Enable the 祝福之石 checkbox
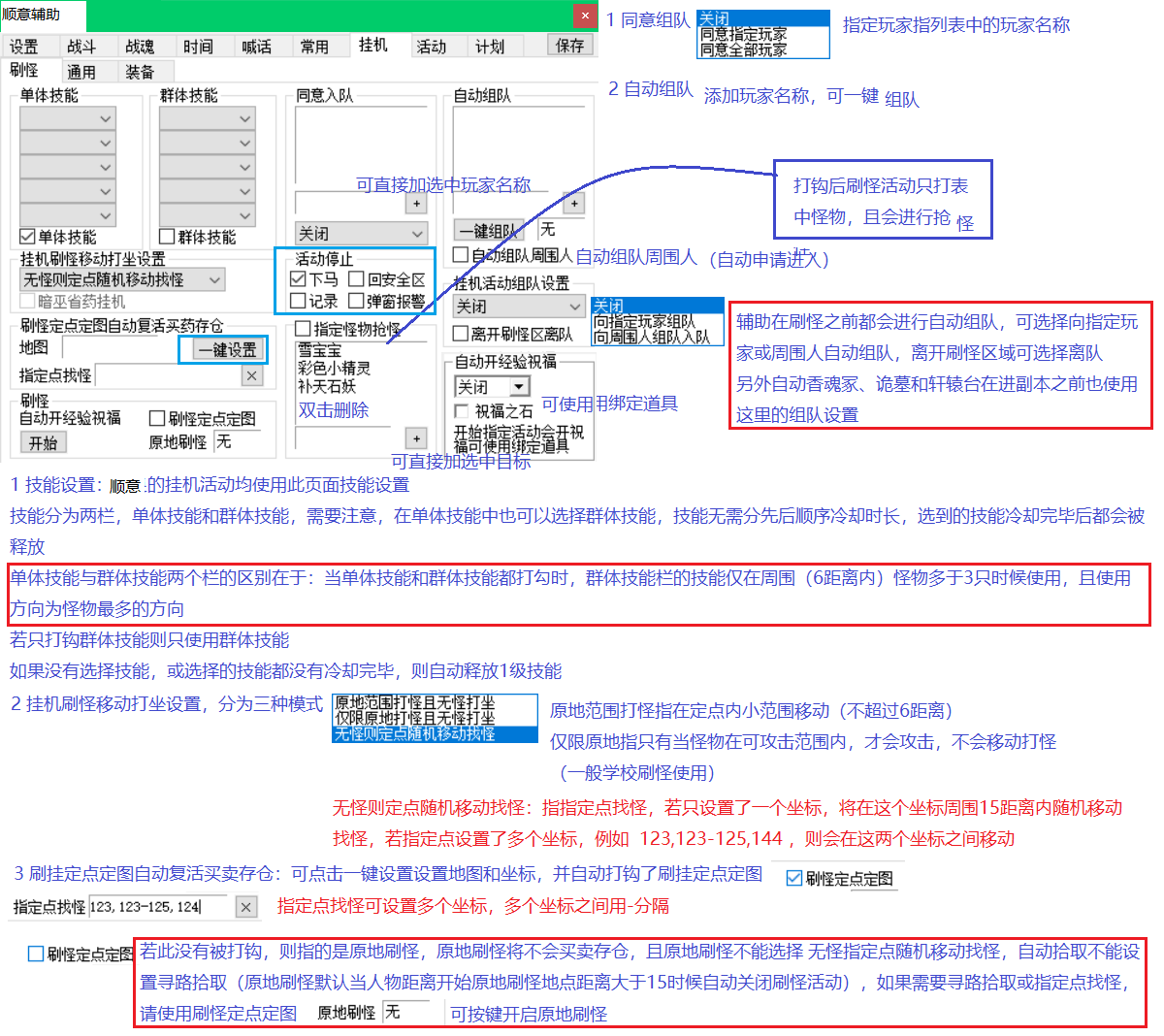 coord(461,411)
